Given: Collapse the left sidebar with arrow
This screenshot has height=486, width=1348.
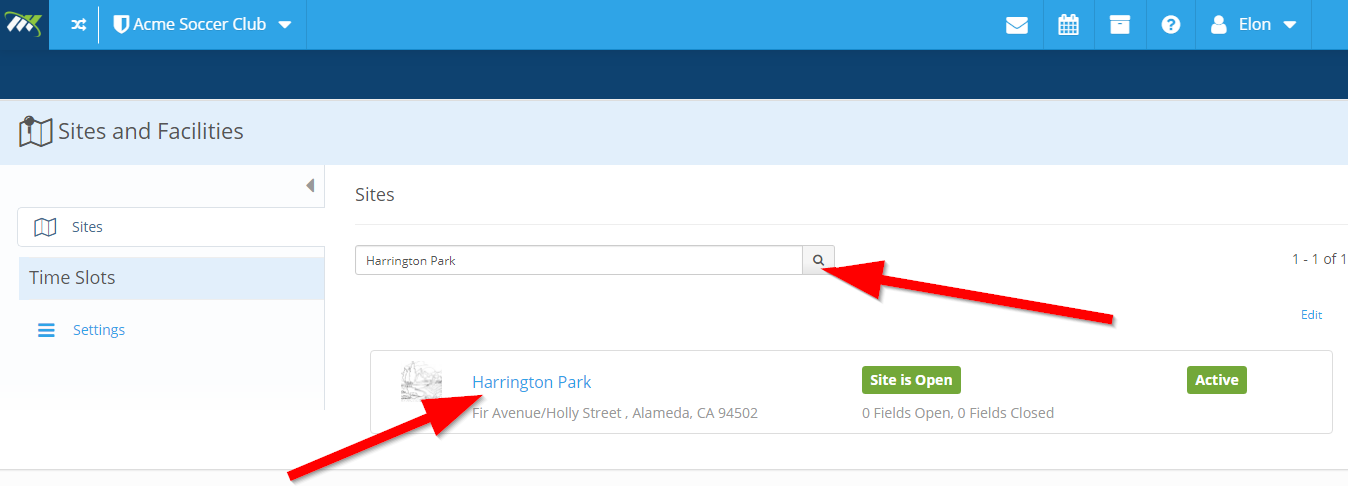Looking at the screenshot, I should pos(310,185).
